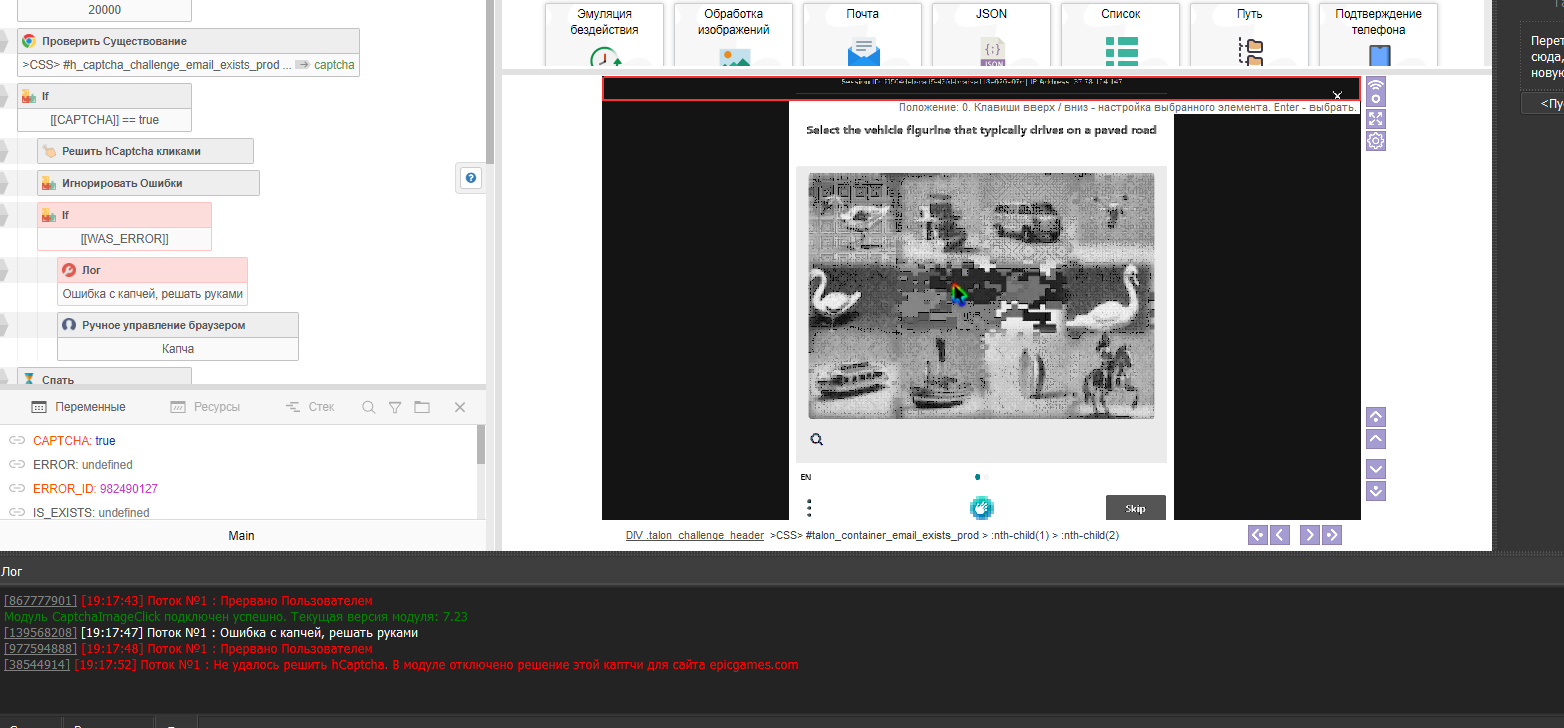Open the JSON module

991,34
